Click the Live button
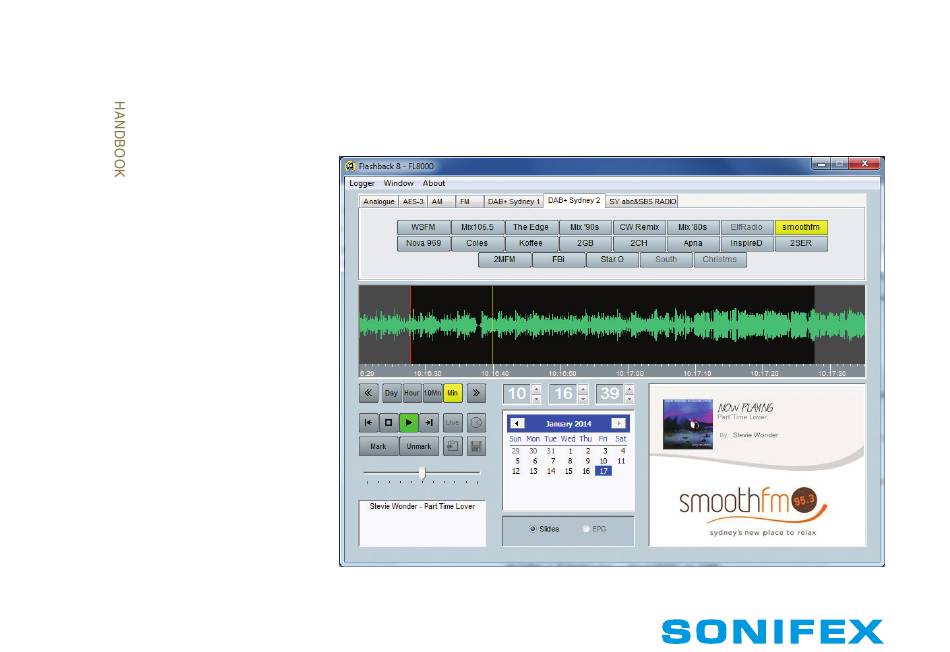Viewport: 950px width, 652px height. [x=452, y=422]
